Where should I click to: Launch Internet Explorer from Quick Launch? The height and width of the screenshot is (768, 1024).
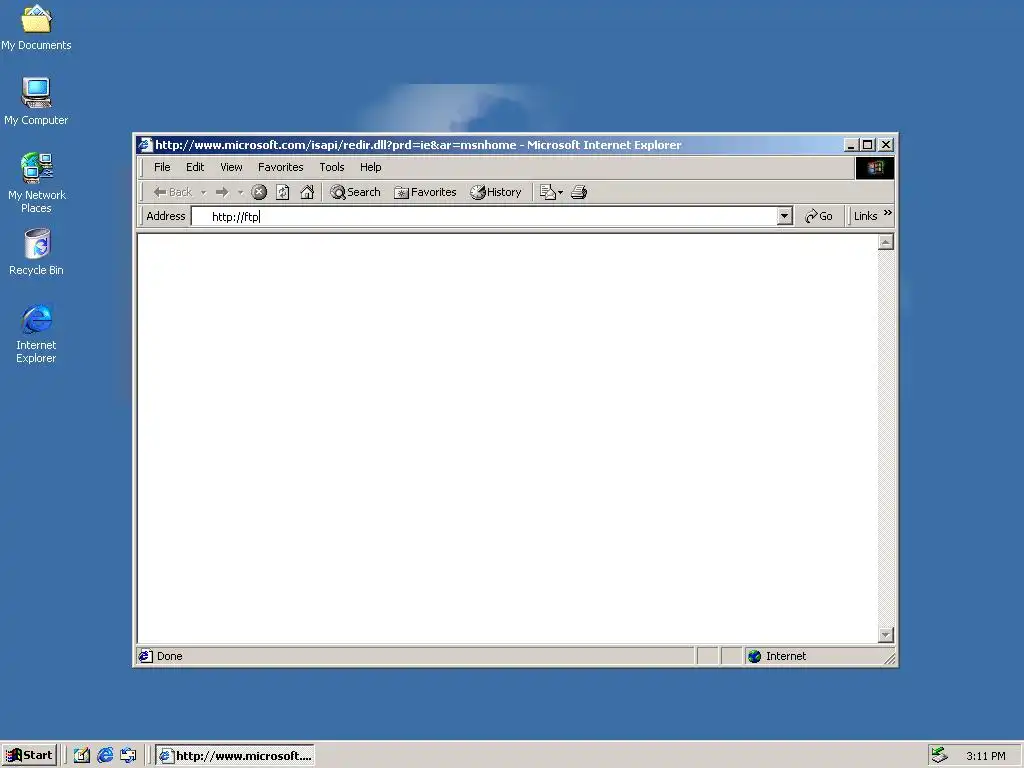coord(105,756)
